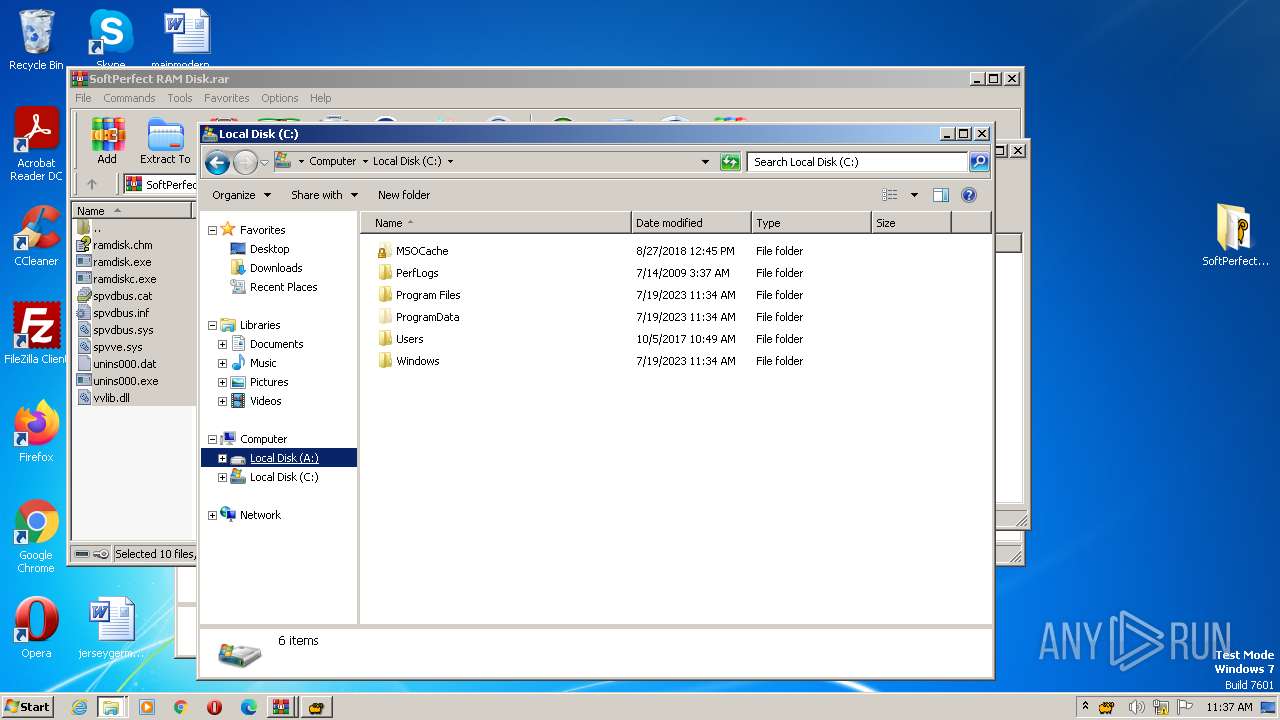Open the previous locations address dropdown
1280x720 pixels.
pos(705,162)
